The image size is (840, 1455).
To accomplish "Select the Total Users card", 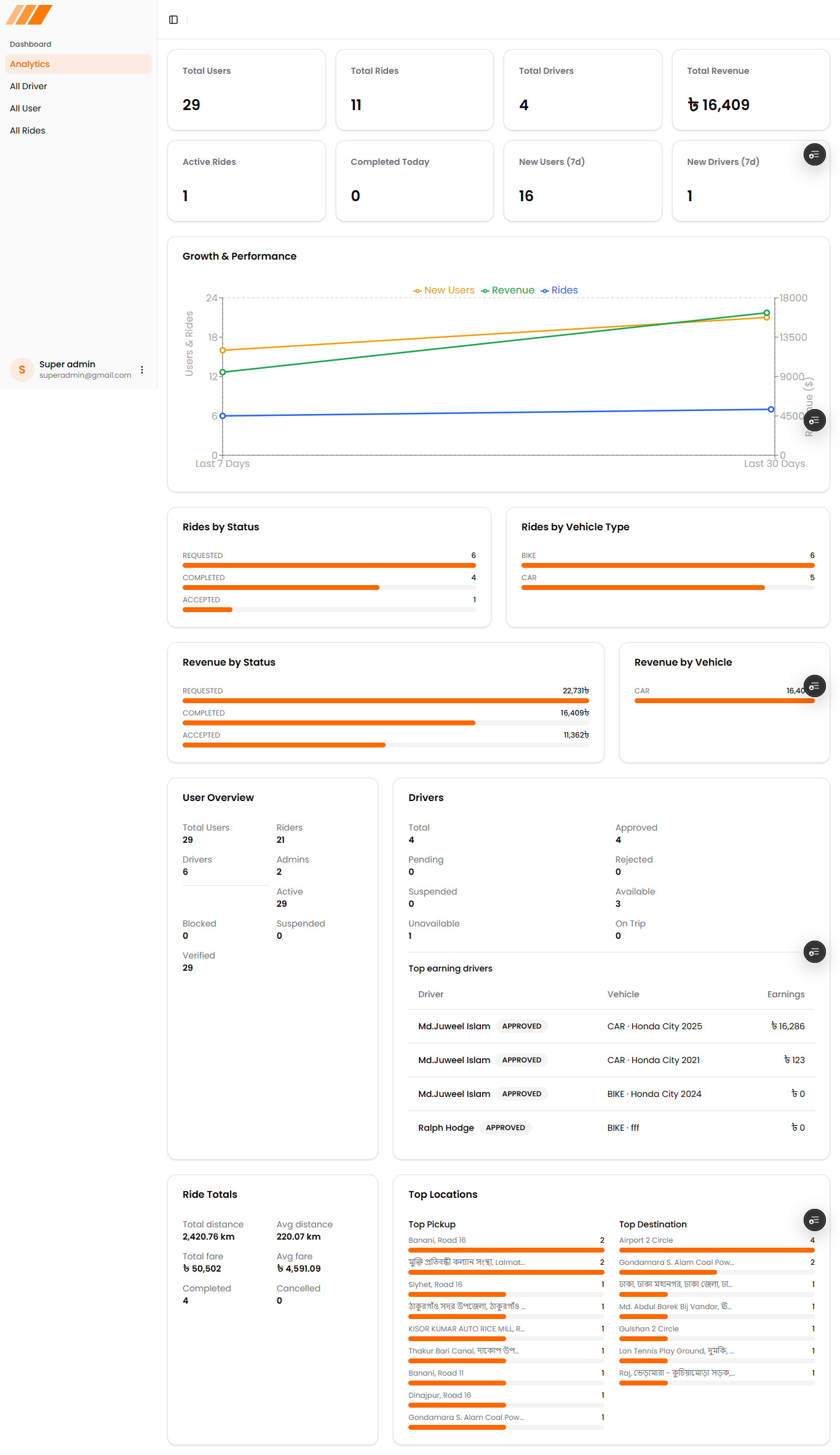I will point(247,90).
